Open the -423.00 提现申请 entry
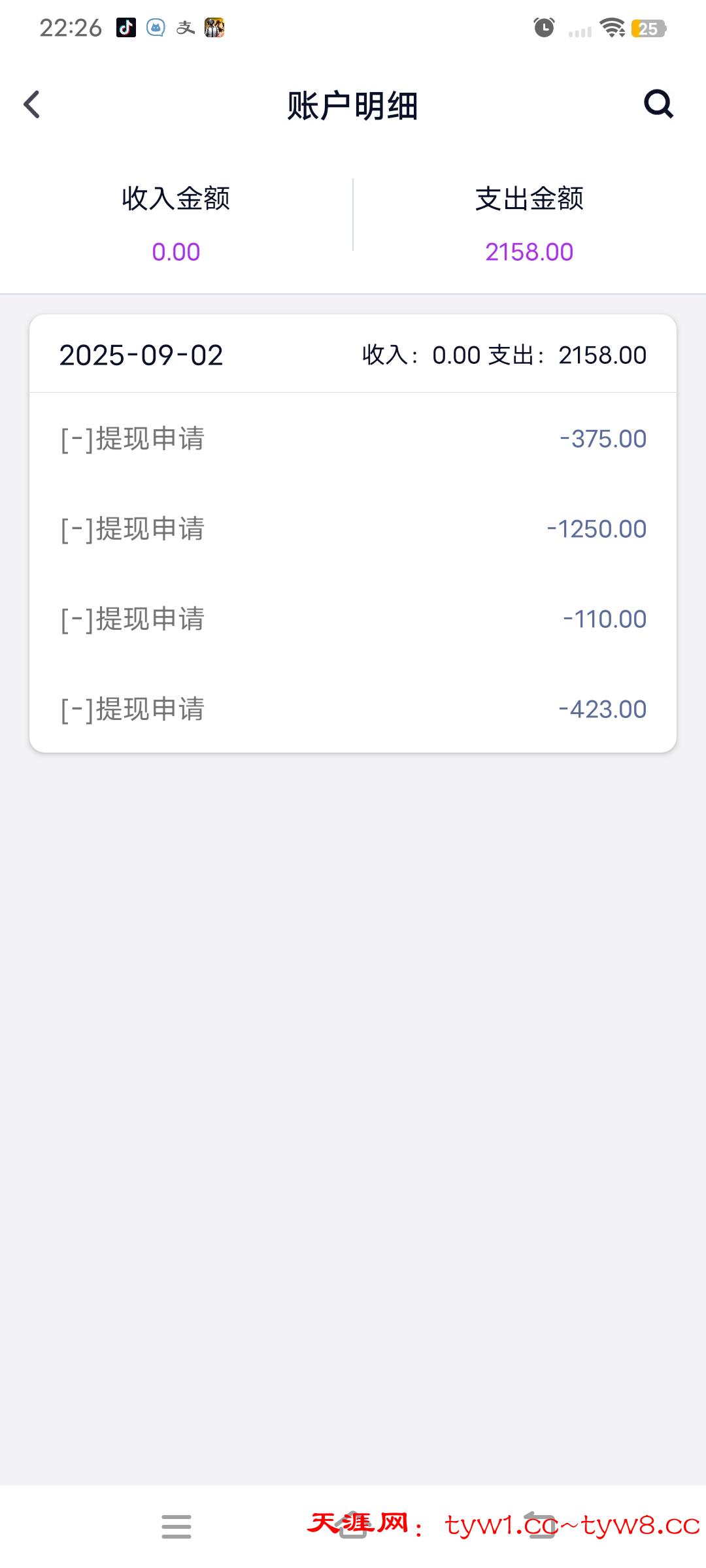Viewport: 706px width, 1568px height. click(x=353, y=709)
